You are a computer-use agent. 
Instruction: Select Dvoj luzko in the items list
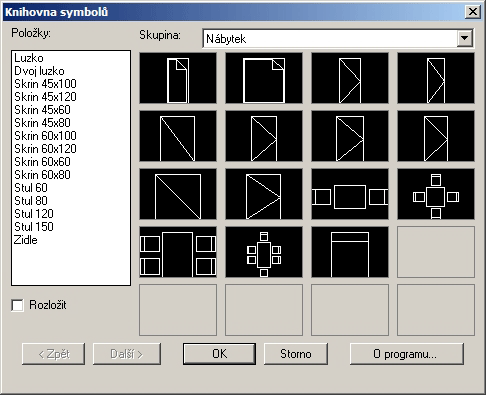[x=39, y=71]
